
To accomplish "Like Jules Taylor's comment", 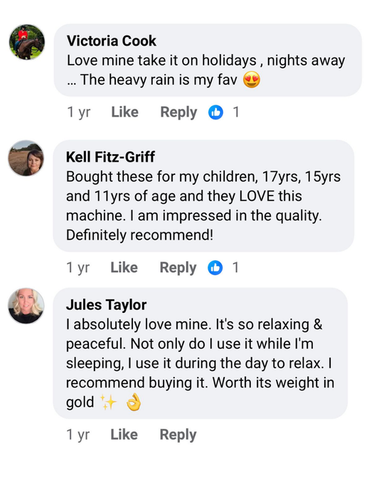I will 124,435.
